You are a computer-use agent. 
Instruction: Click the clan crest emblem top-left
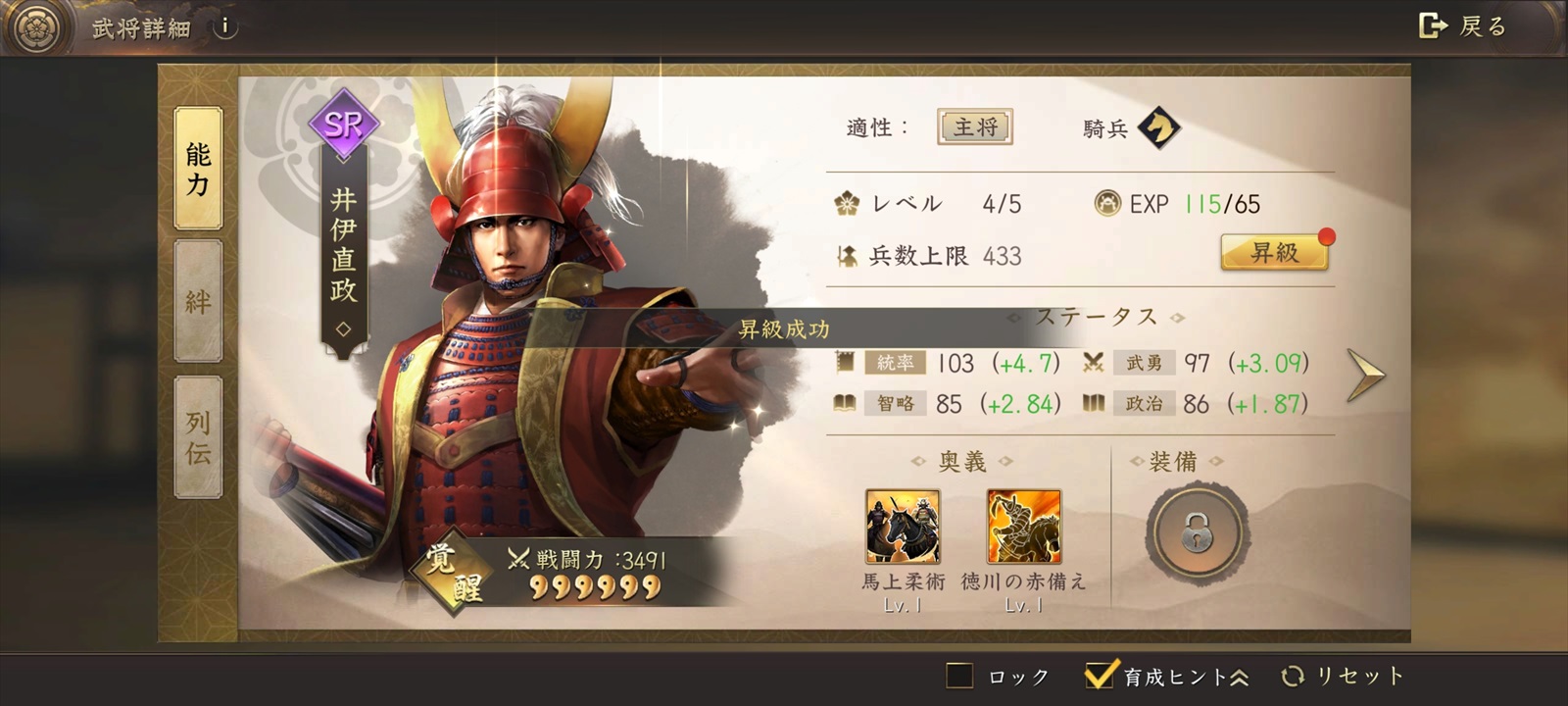(37, 27)
